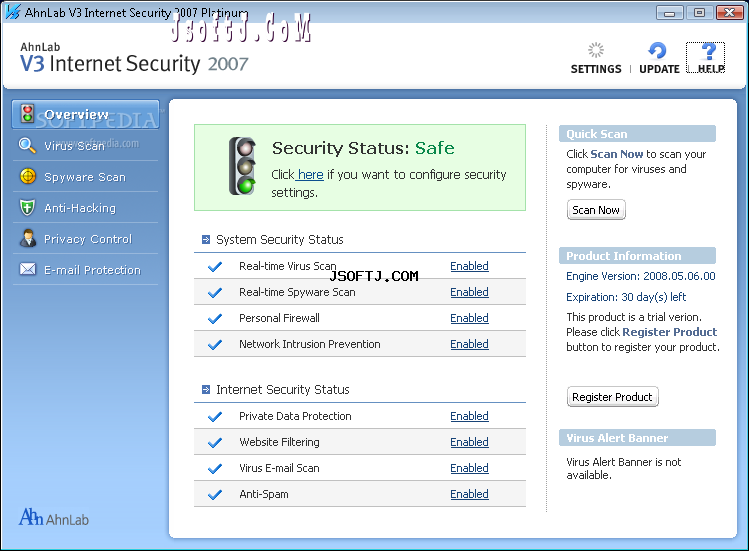Open Privacy Control section

(86, 238)
